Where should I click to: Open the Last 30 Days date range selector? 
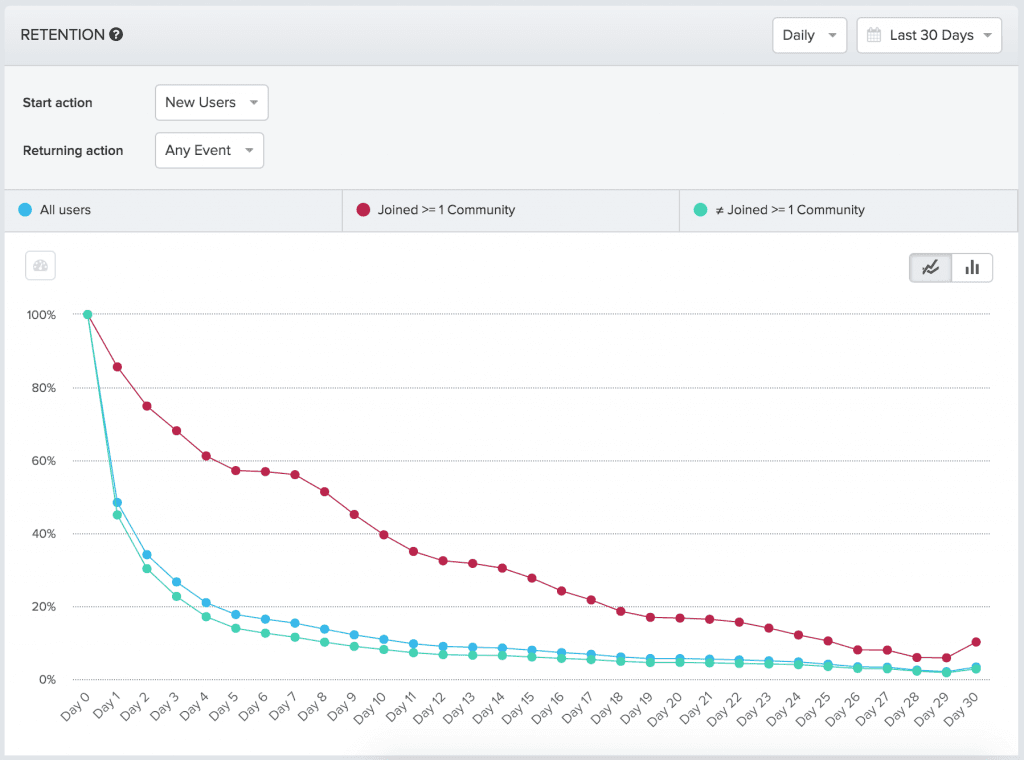click(928, 34)
